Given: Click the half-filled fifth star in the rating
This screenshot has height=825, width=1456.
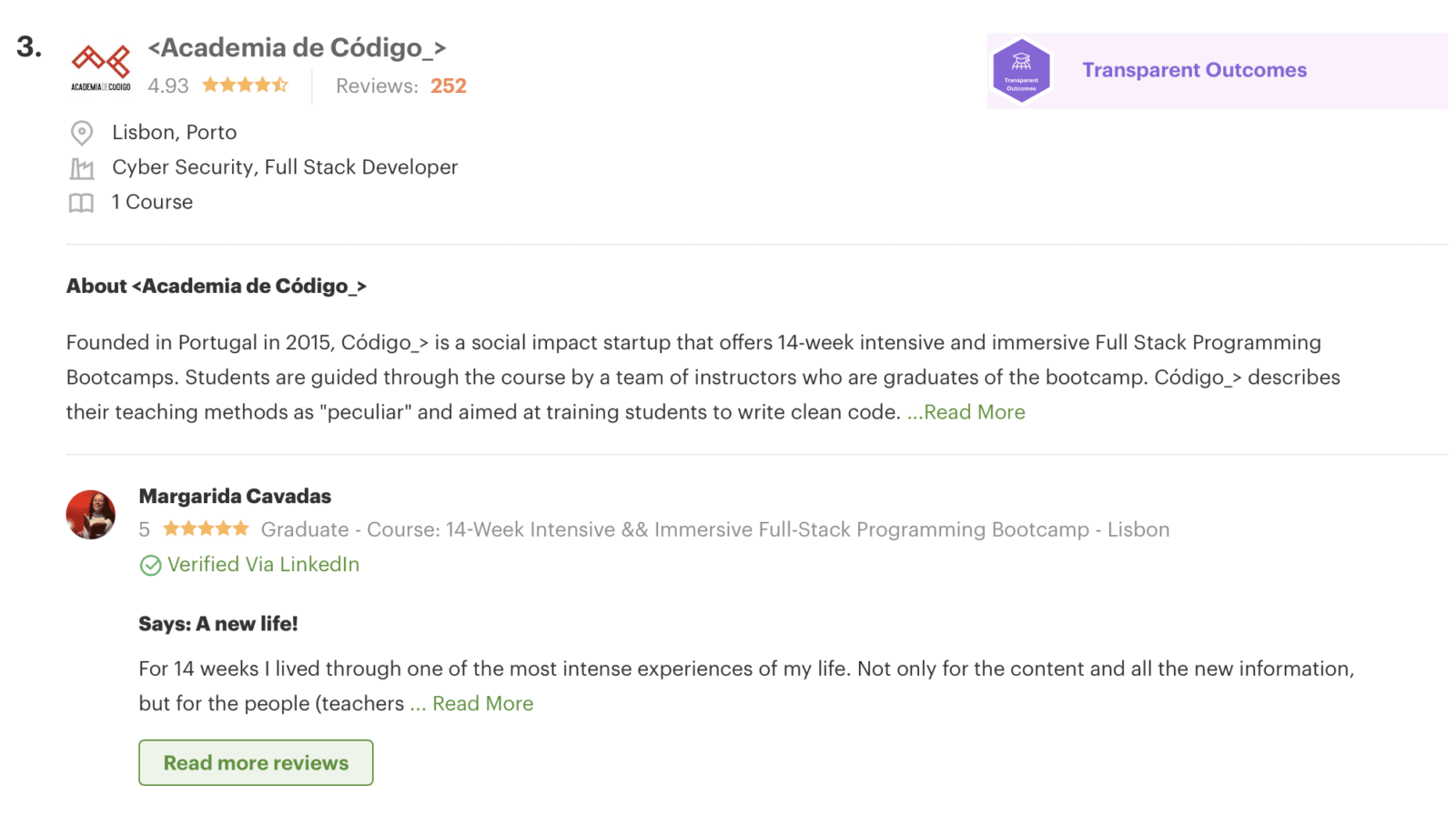Looking at the screenshot, I should 282,85.
